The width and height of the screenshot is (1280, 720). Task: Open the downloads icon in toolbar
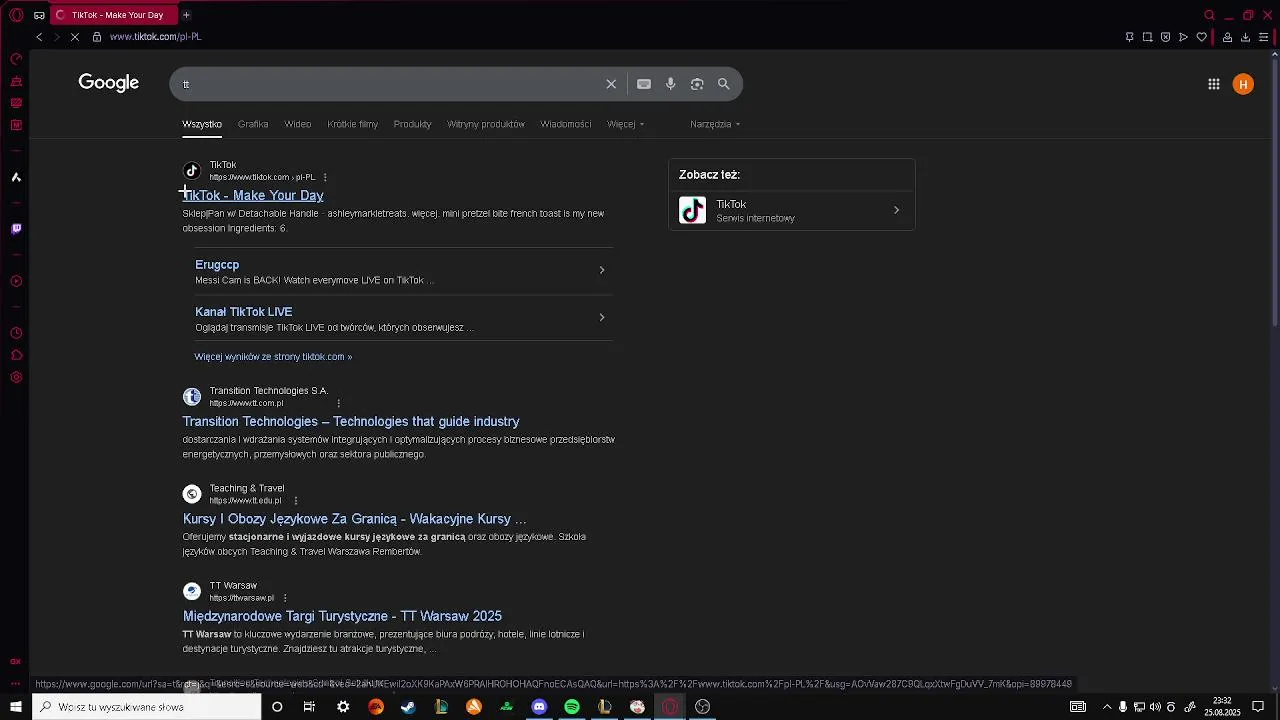pyautogui.click(x=1245, y=37)
